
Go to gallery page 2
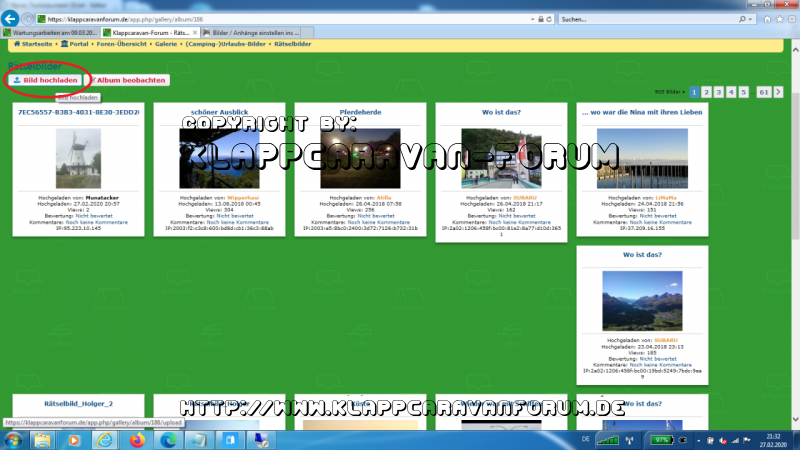pos(707,92)
